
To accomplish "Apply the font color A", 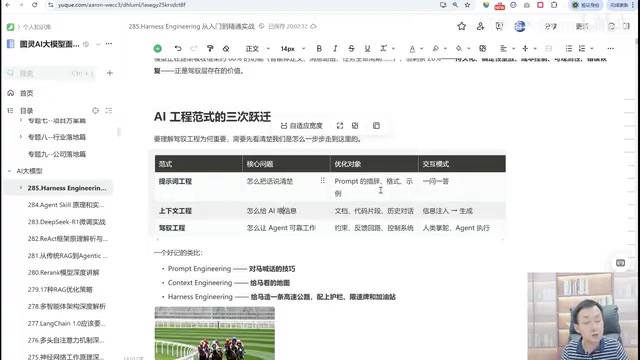I will pyautogui.click(x=412, y=49).
